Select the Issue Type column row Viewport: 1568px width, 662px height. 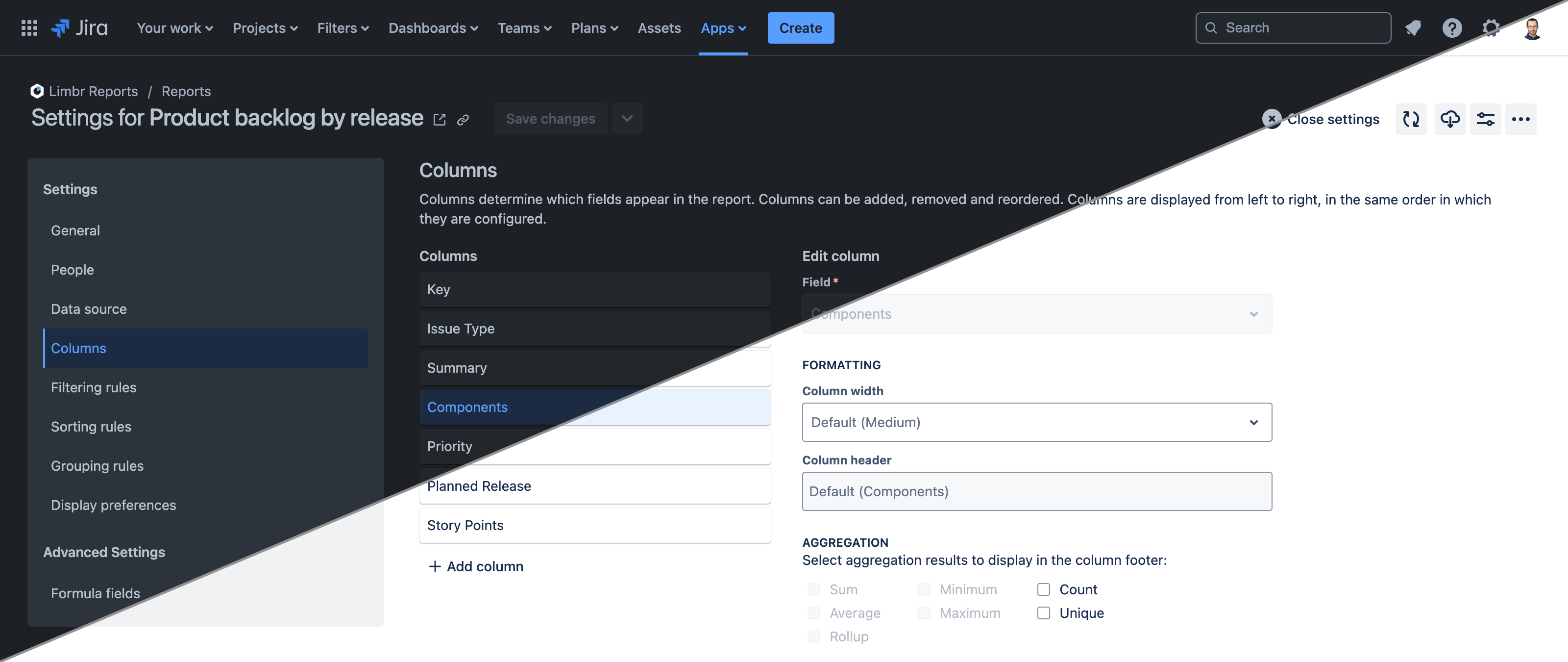[x=595, y=329]
